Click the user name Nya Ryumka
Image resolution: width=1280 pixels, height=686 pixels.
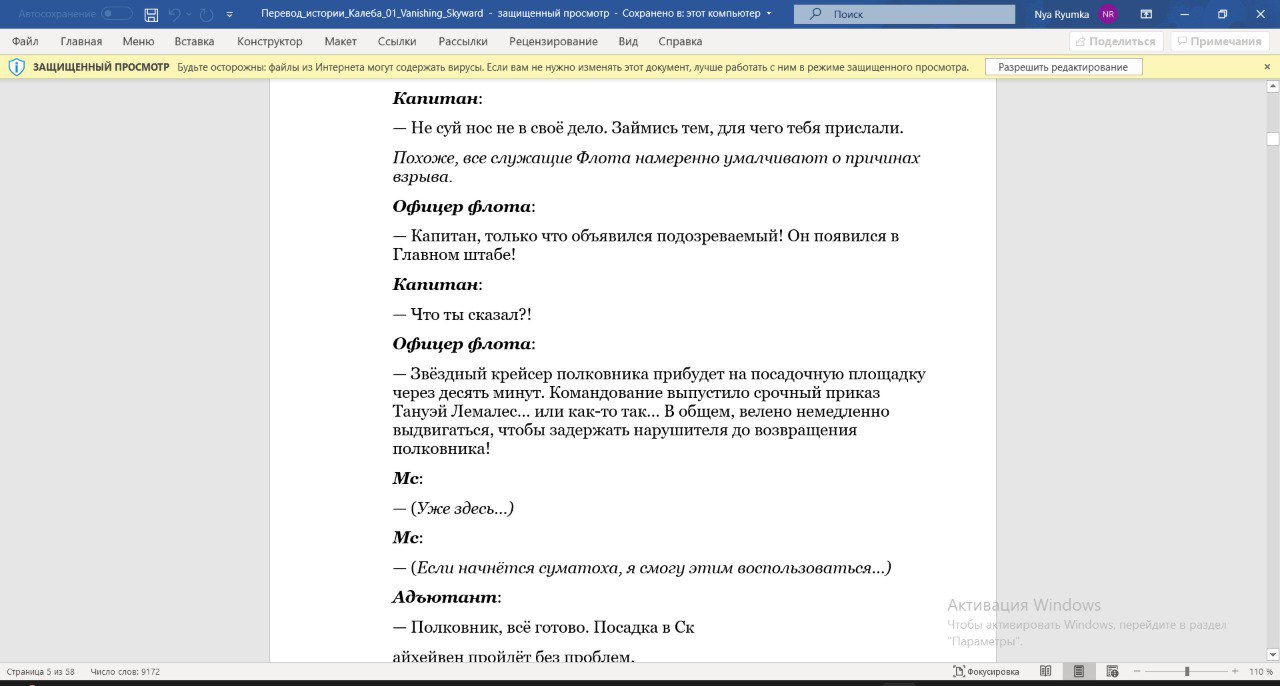(x=1062, y=14)
